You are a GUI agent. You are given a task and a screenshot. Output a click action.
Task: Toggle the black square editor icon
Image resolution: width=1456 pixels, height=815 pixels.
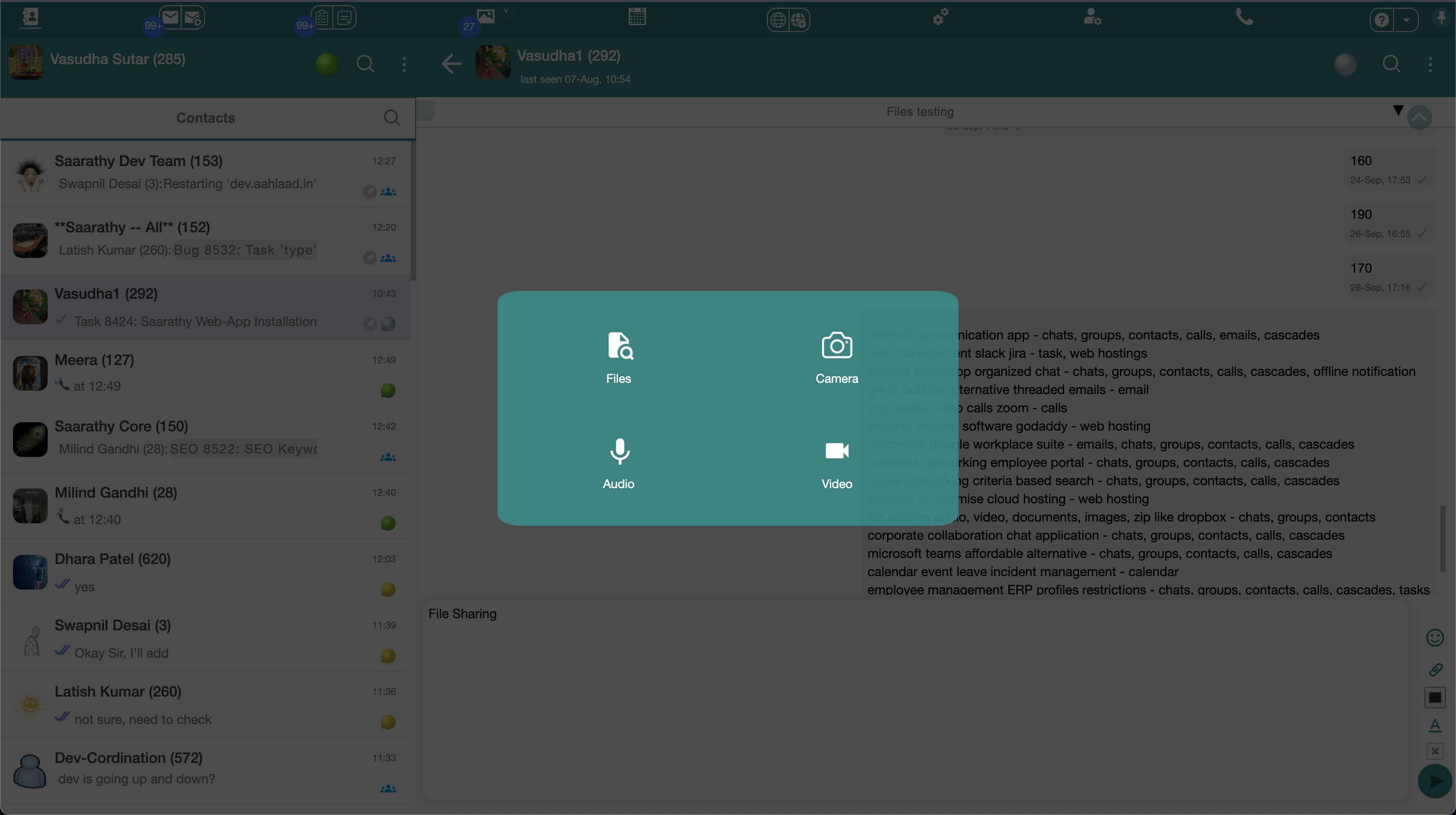pyautogui.click(x=1435, y=698)
